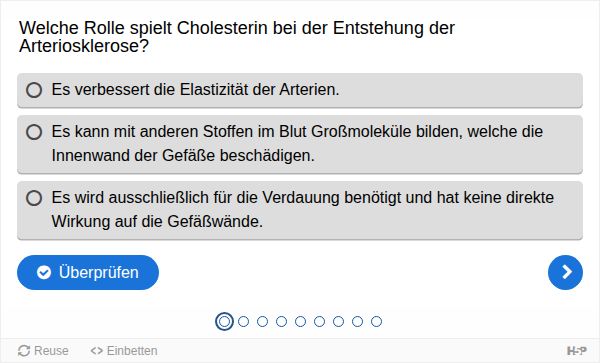Image resolution: width=600 pixels, height=363 pixels.
Task: Jump to question five progress dot
Action: tap(300, 321)
